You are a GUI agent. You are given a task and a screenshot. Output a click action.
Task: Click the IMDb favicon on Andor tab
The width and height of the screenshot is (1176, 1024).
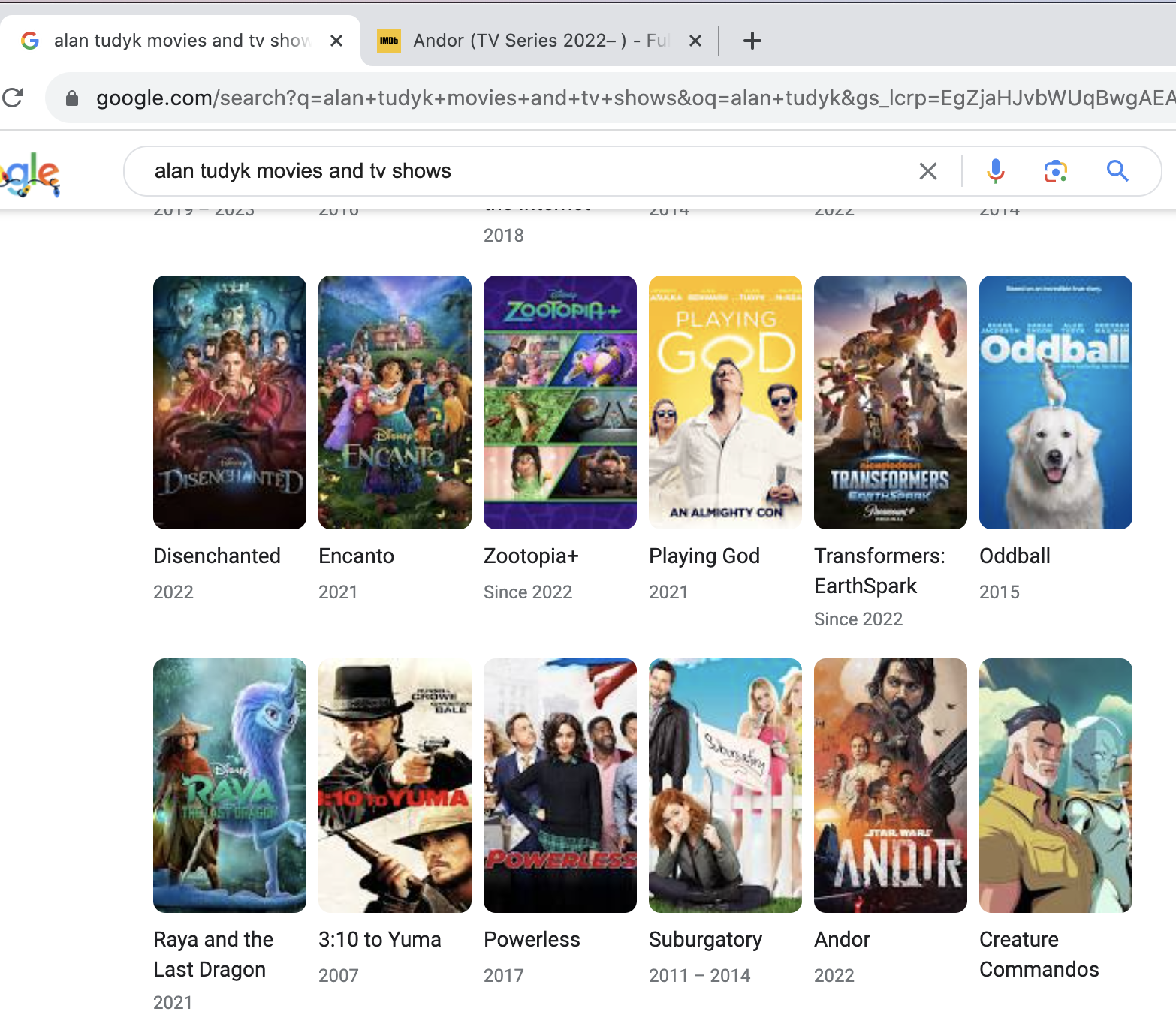(388, 41)
